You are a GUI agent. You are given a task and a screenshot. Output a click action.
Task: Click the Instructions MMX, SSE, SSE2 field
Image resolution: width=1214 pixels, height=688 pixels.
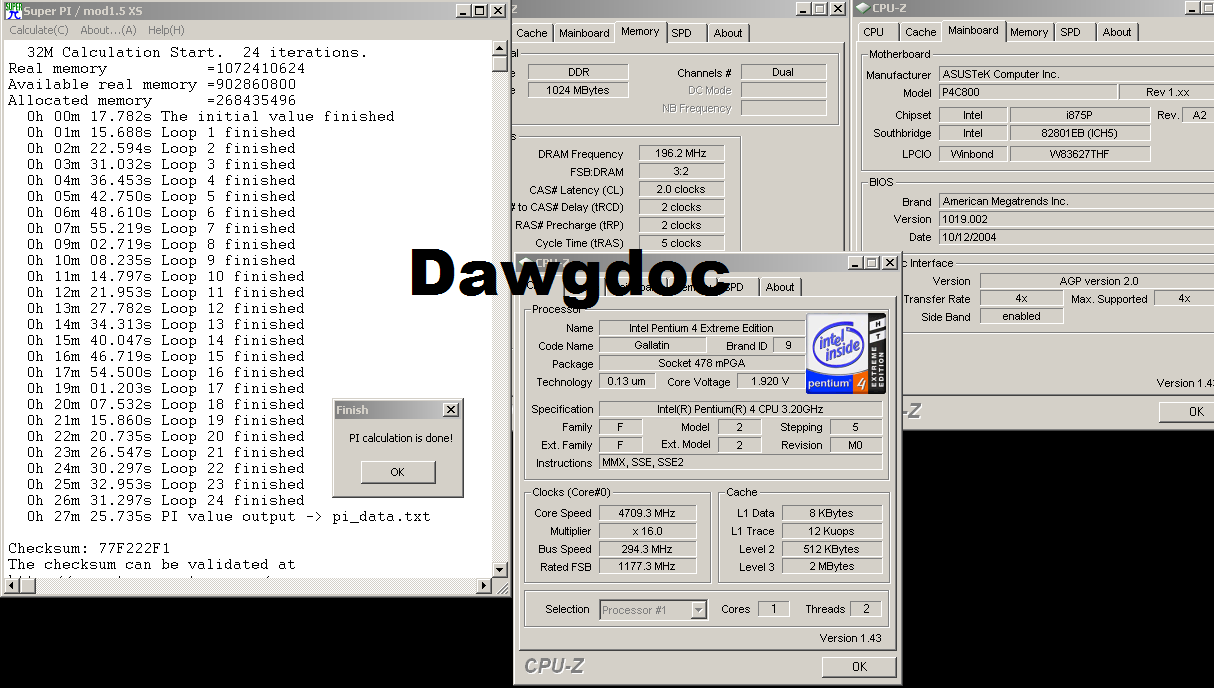741,463
